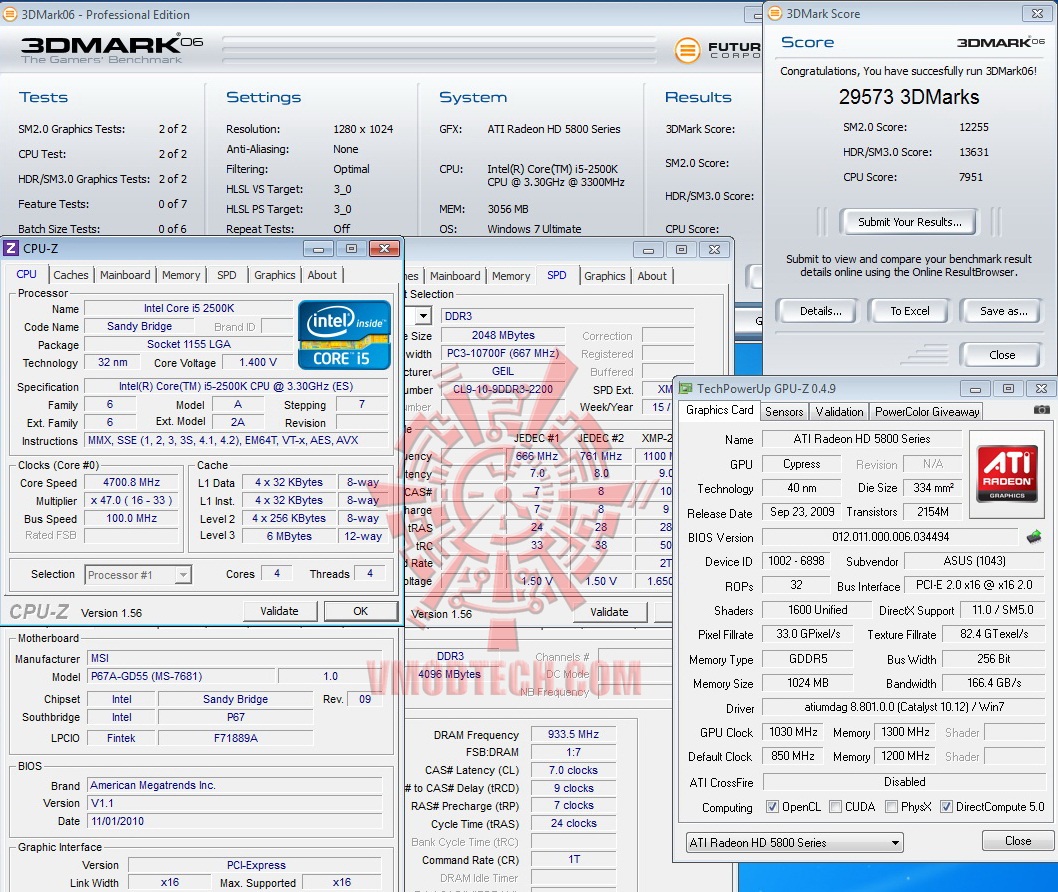
Task: Click the 3DMark Score window title icon
Action: click(x=774, y=14)
